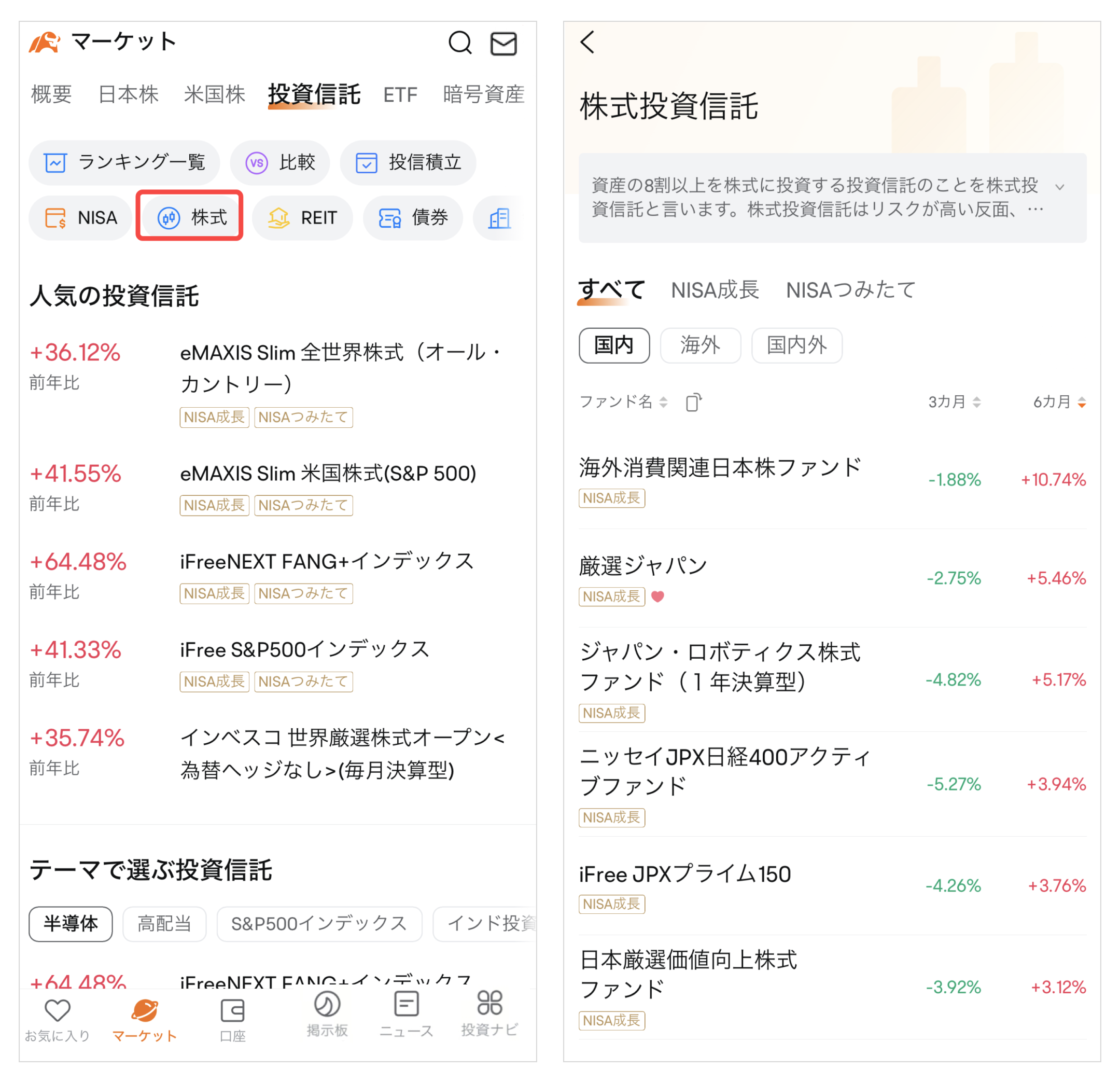This screenshot has width=1120, height=1083.
Task: Tap NISA成長 tag under 海外消費関連日本株ファンド
Action: point(612,498)
